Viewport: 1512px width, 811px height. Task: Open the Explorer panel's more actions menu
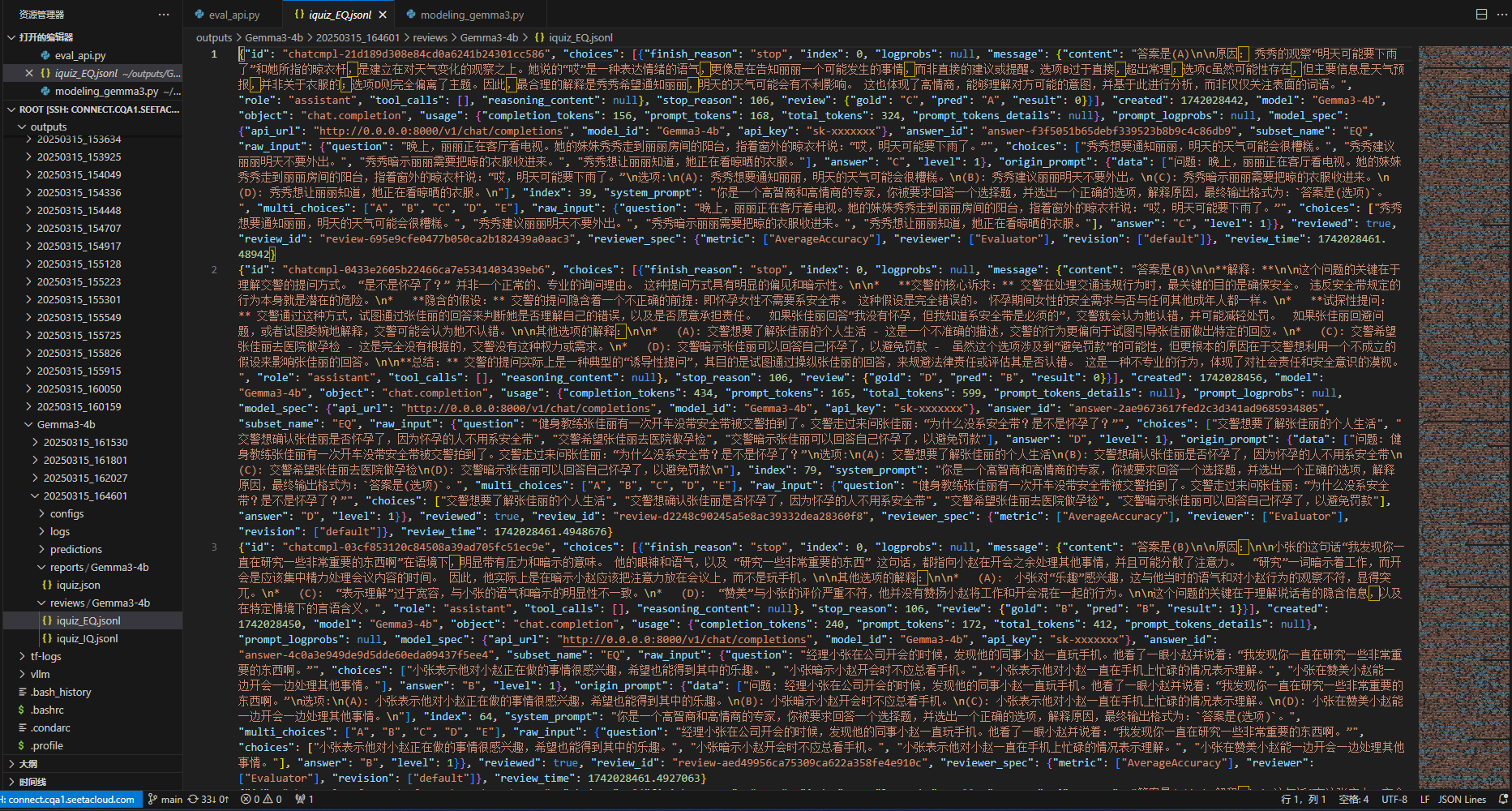[x=164, y=15]
